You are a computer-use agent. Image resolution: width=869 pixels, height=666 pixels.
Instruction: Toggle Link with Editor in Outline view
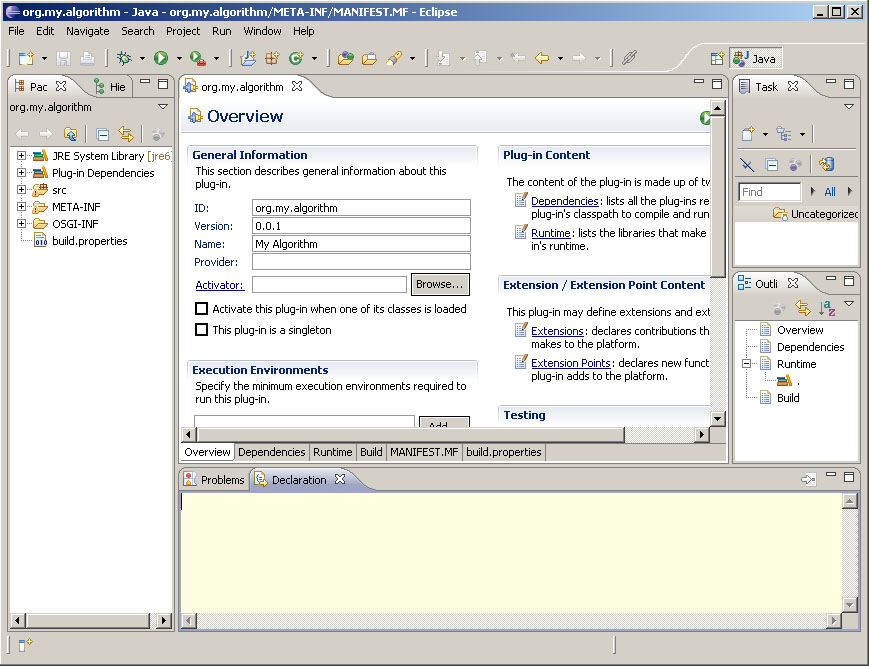[x=802, y=308]
